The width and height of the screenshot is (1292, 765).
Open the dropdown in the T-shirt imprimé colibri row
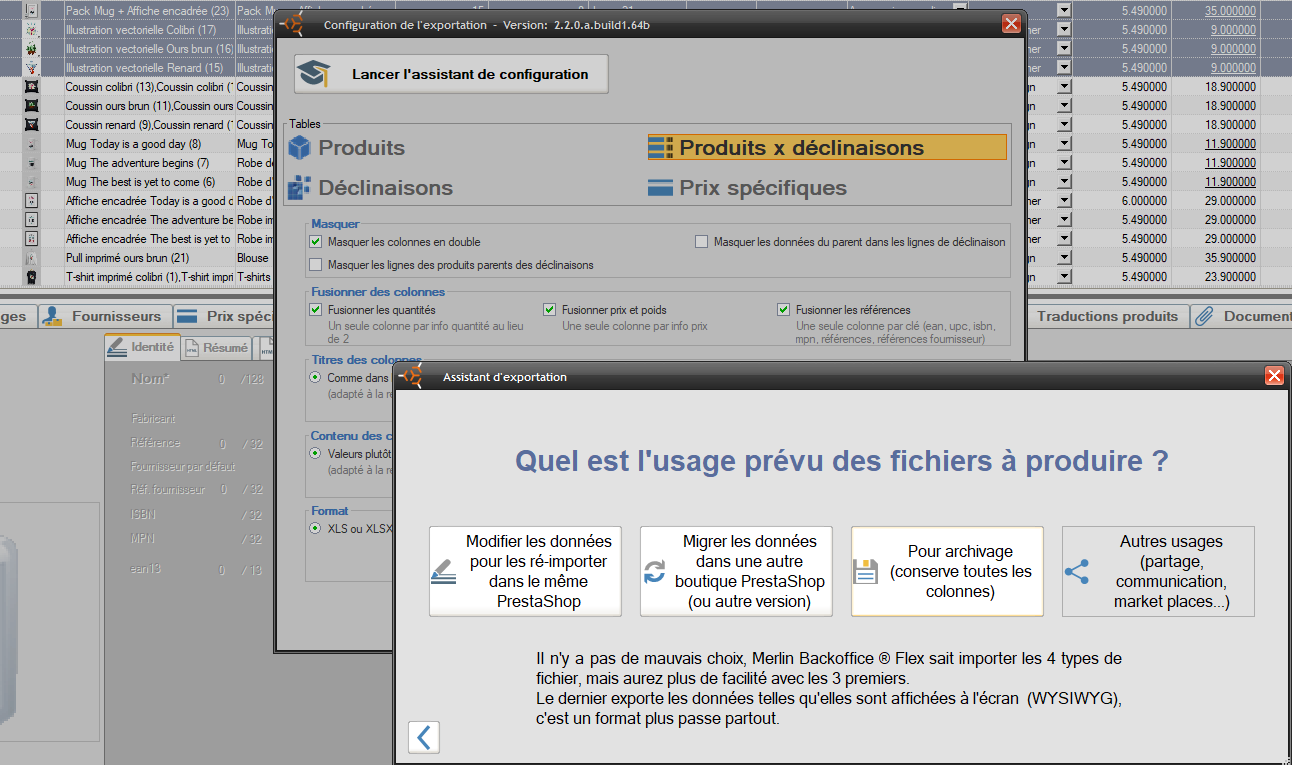tap(1064, 277)
